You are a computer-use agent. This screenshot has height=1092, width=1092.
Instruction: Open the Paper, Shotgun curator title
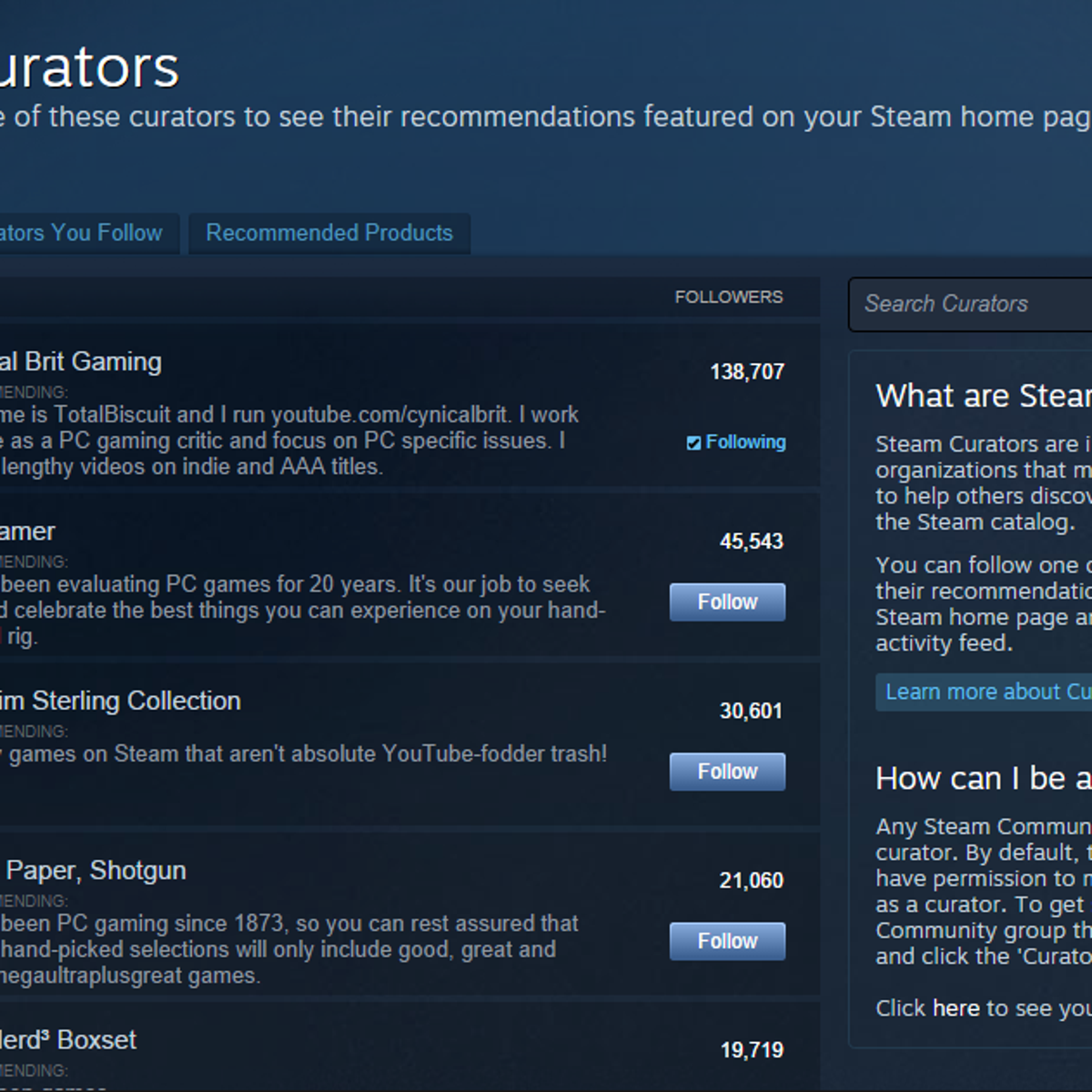(93, 871)
